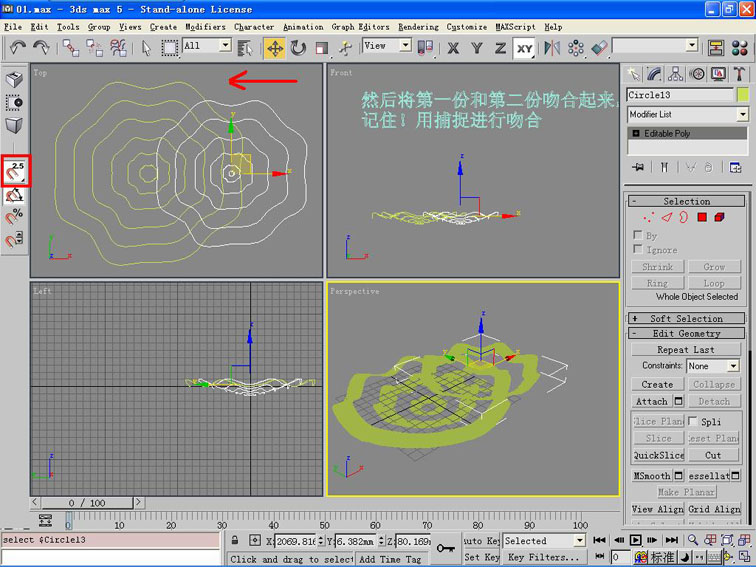Click the Circle13 object color swatch

(743, 94)
